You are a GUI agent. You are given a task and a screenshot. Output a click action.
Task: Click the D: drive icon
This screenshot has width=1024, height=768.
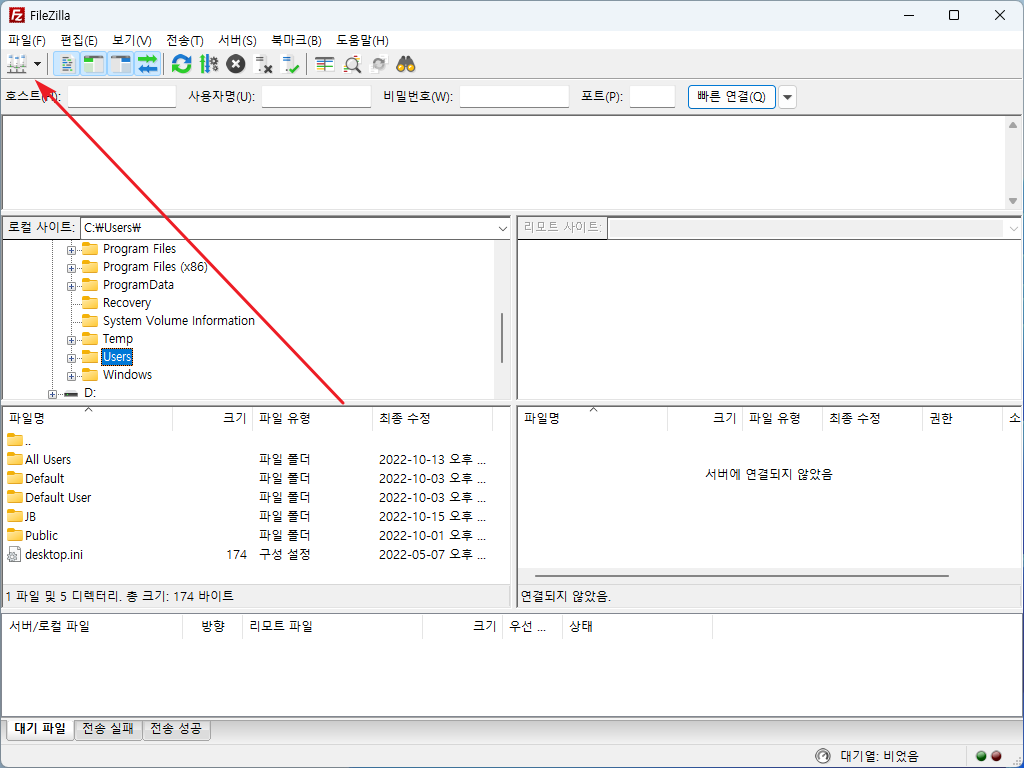pos(71,394)
